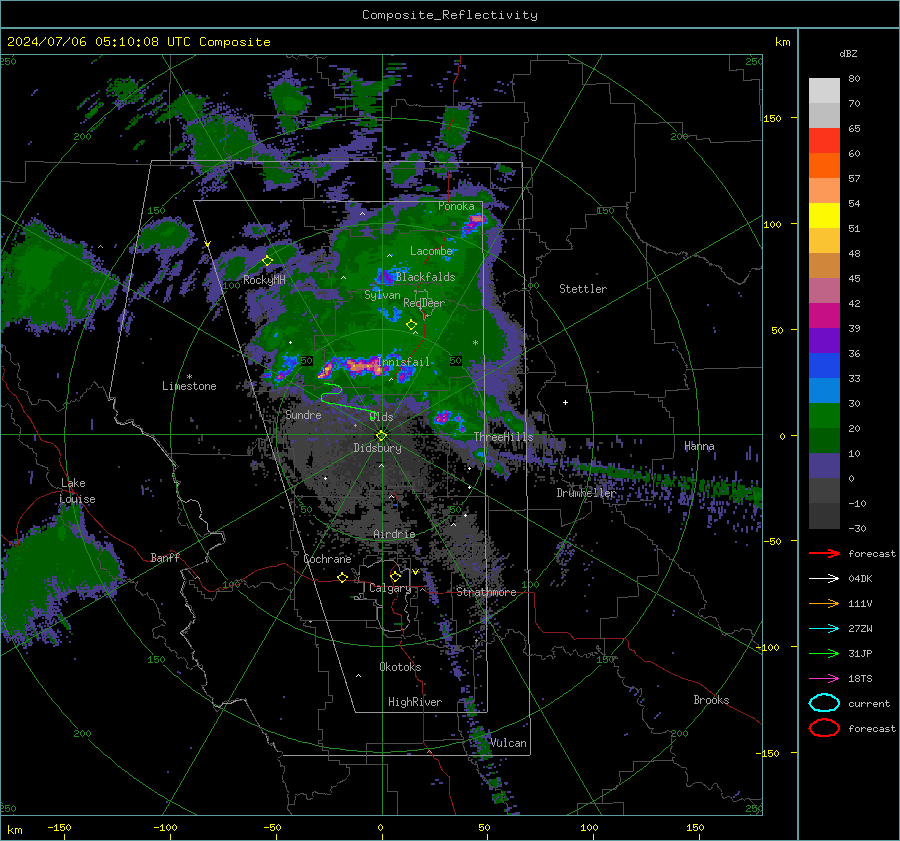Viewport: 900px width, 841px height.
Task: Click the Strathmore map label
Action: [x=486, y=592]
